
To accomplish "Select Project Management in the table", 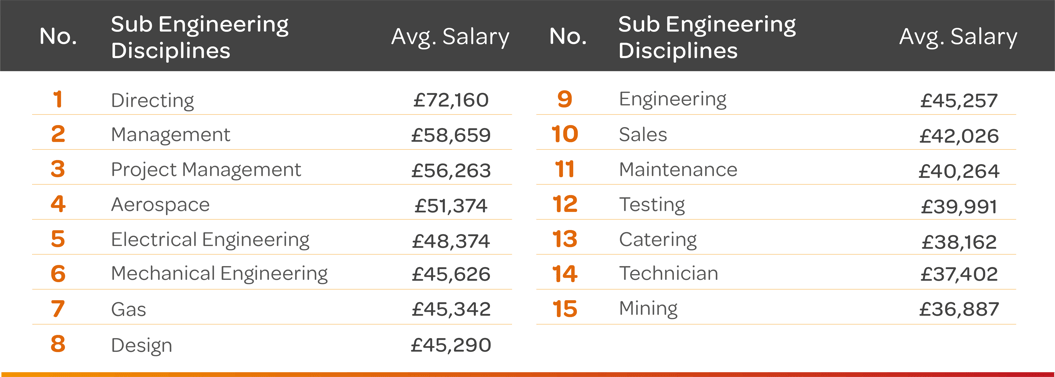I will pos(206,170).
